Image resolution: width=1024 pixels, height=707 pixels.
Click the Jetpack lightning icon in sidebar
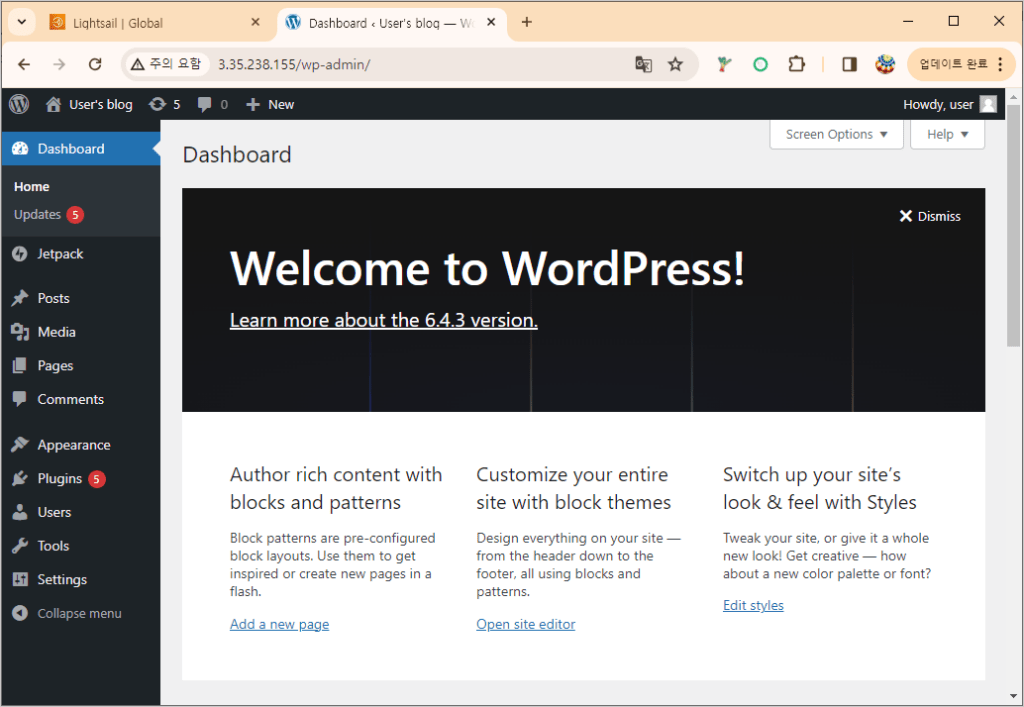coord(20,254)
